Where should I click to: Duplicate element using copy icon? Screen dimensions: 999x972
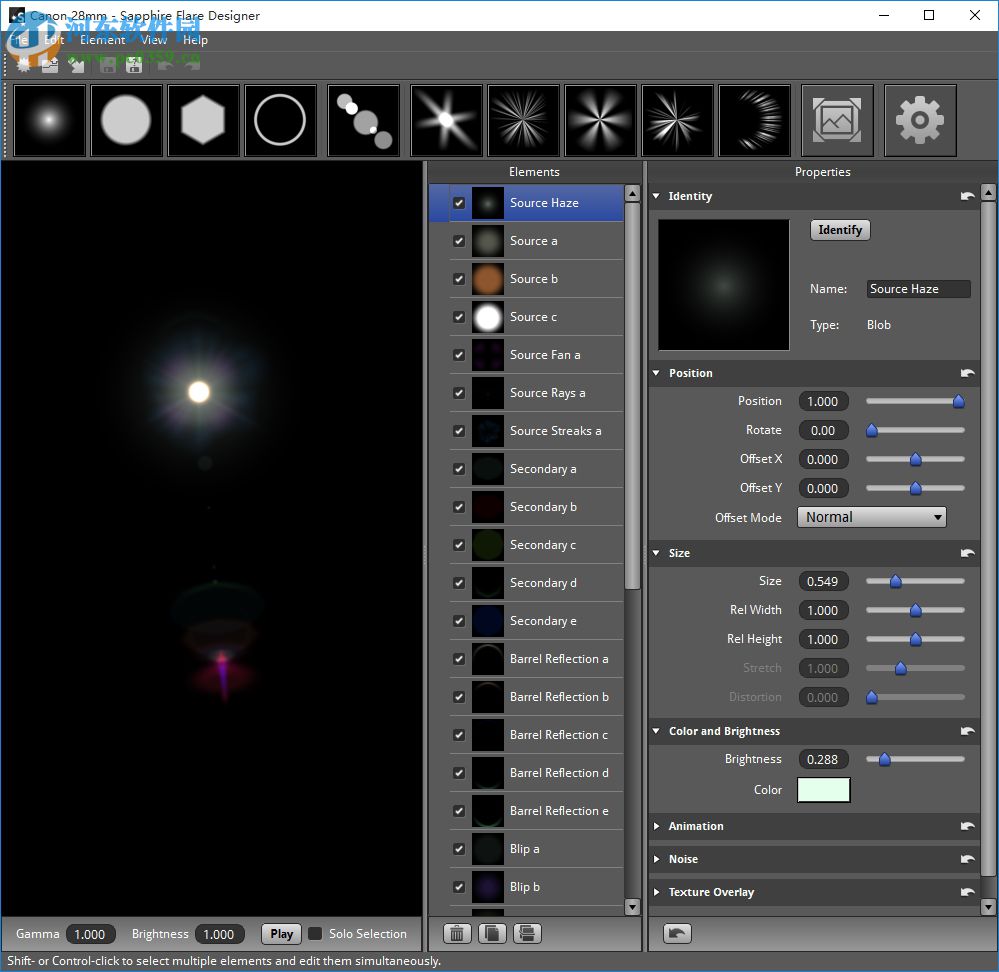(x=492, y=933)
